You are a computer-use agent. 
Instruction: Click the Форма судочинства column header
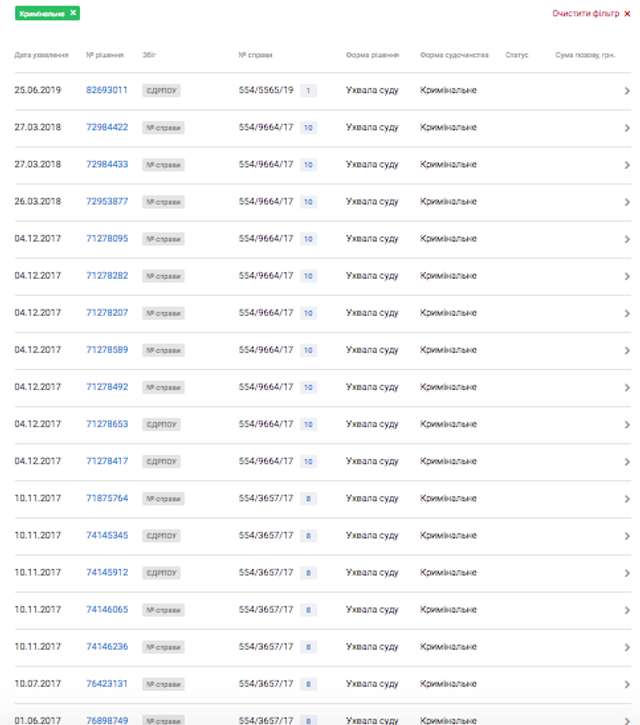454,55
